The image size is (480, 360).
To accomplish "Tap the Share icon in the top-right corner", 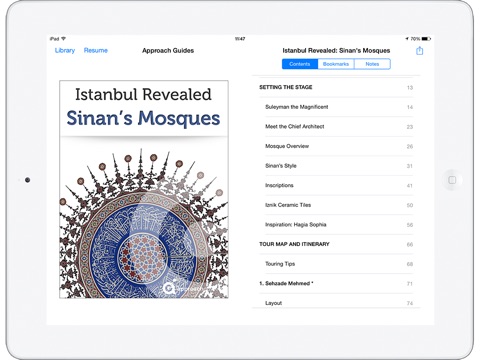I will point(419,51).
